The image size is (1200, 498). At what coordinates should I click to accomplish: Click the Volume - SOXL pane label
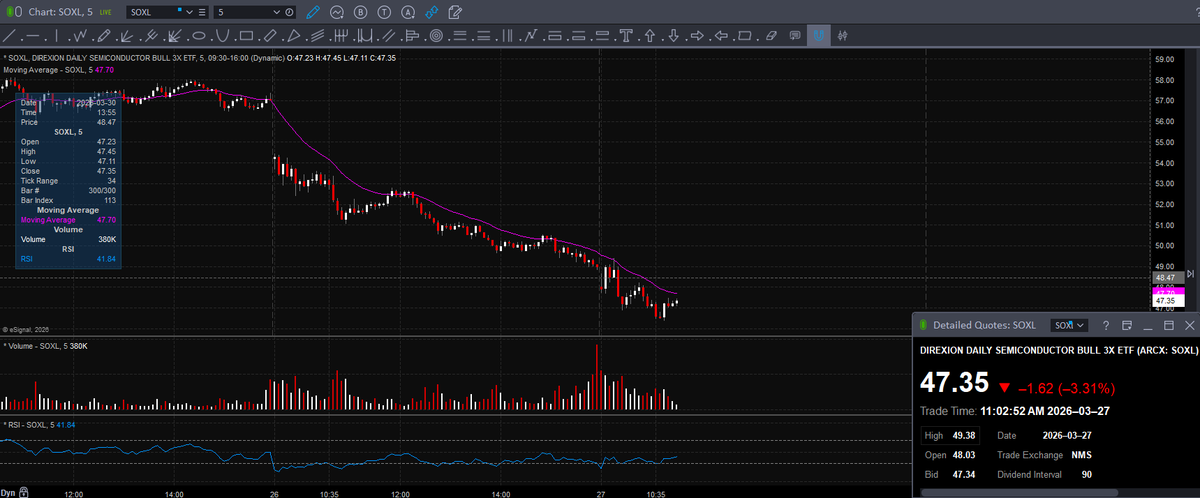[x=46, y=346]
